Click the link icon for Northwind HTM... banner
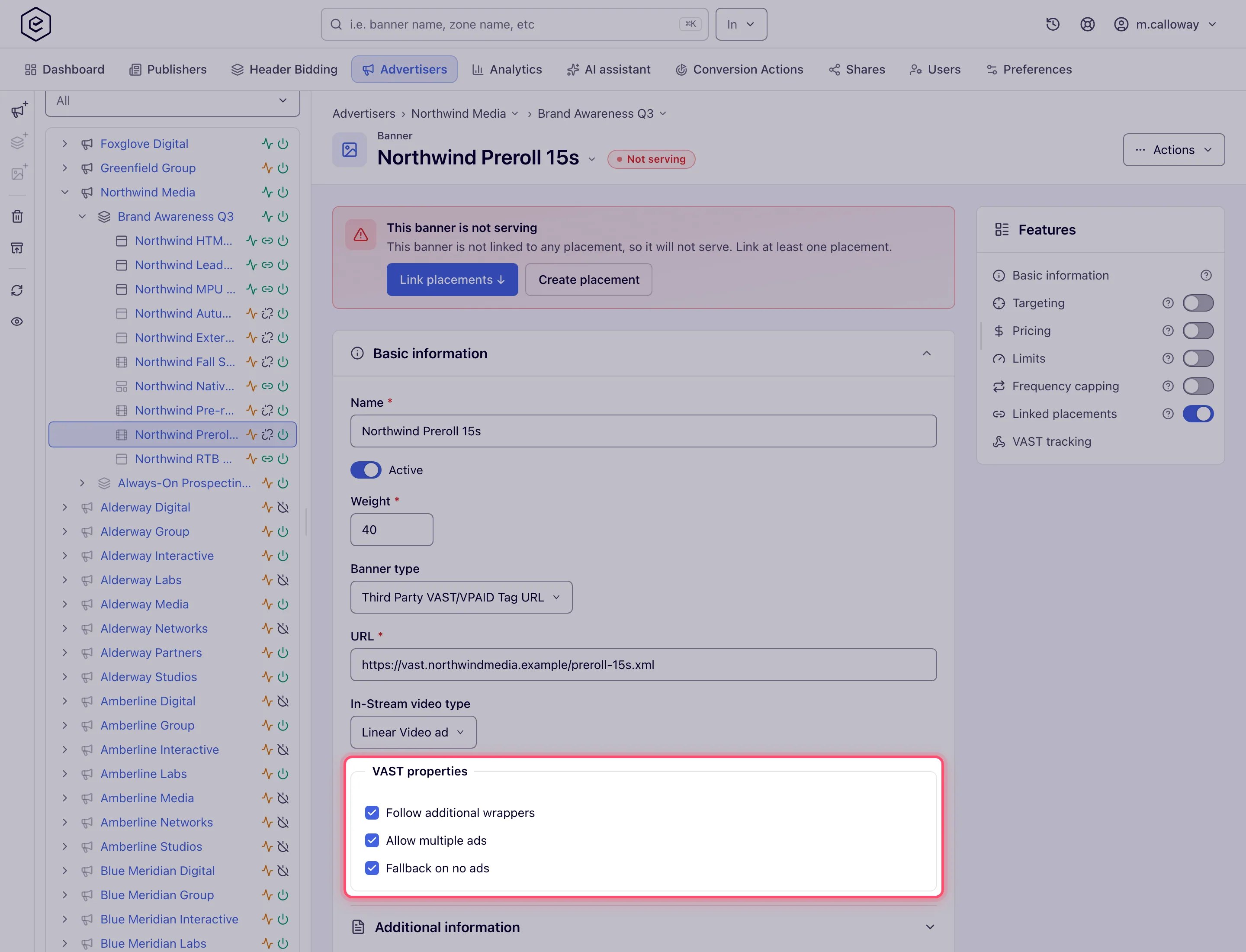Viewport: 1246px width, 952px height. [x=267, y=241]
